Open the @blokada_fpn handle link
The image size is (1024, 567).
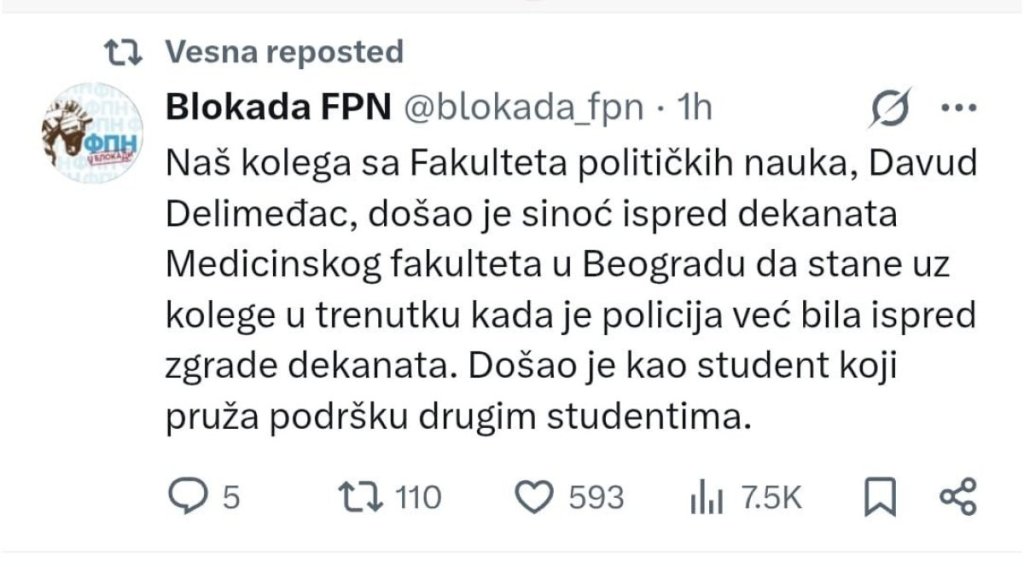(522, 107)
